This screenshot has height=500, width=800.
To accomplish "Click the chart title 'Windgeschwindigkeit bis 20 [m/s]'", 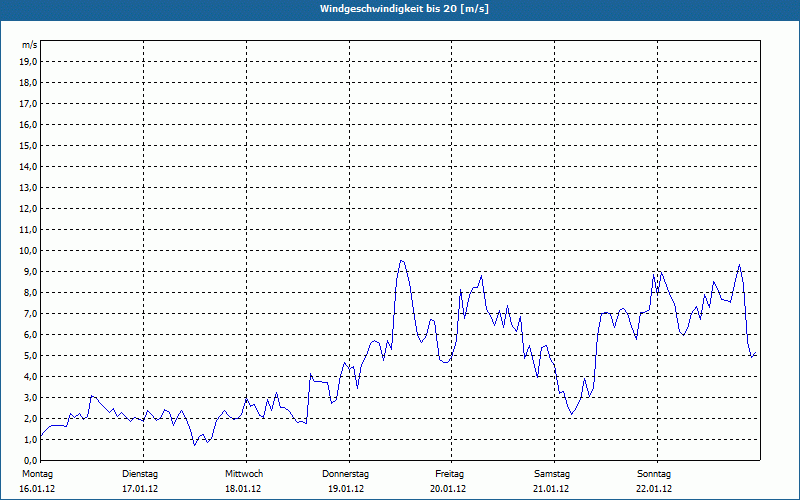I will pyautogui.click(x=404, y=9).
